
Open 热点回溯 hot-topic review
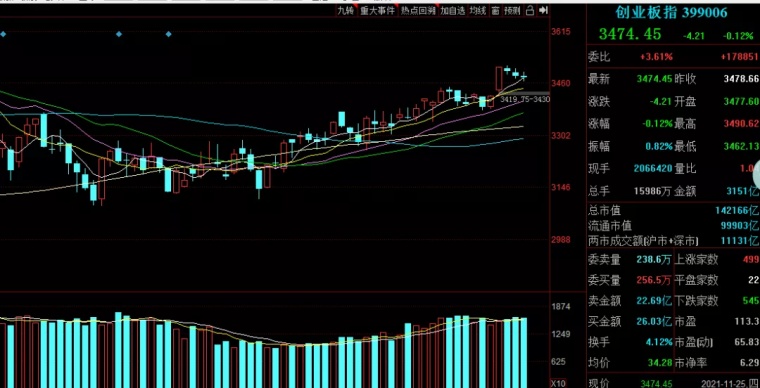pos(418,11)
